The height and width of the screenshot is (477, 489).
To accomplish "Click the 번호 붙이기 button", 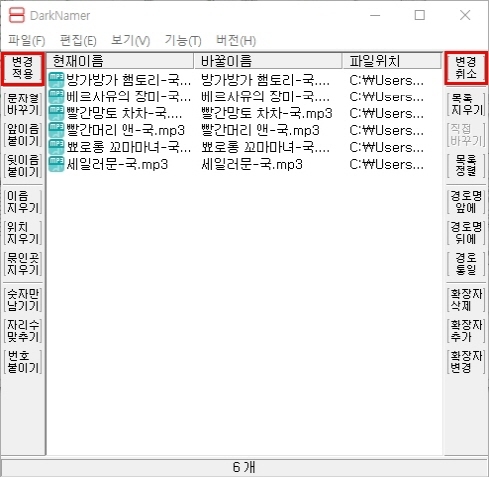I will pos(23,362).
